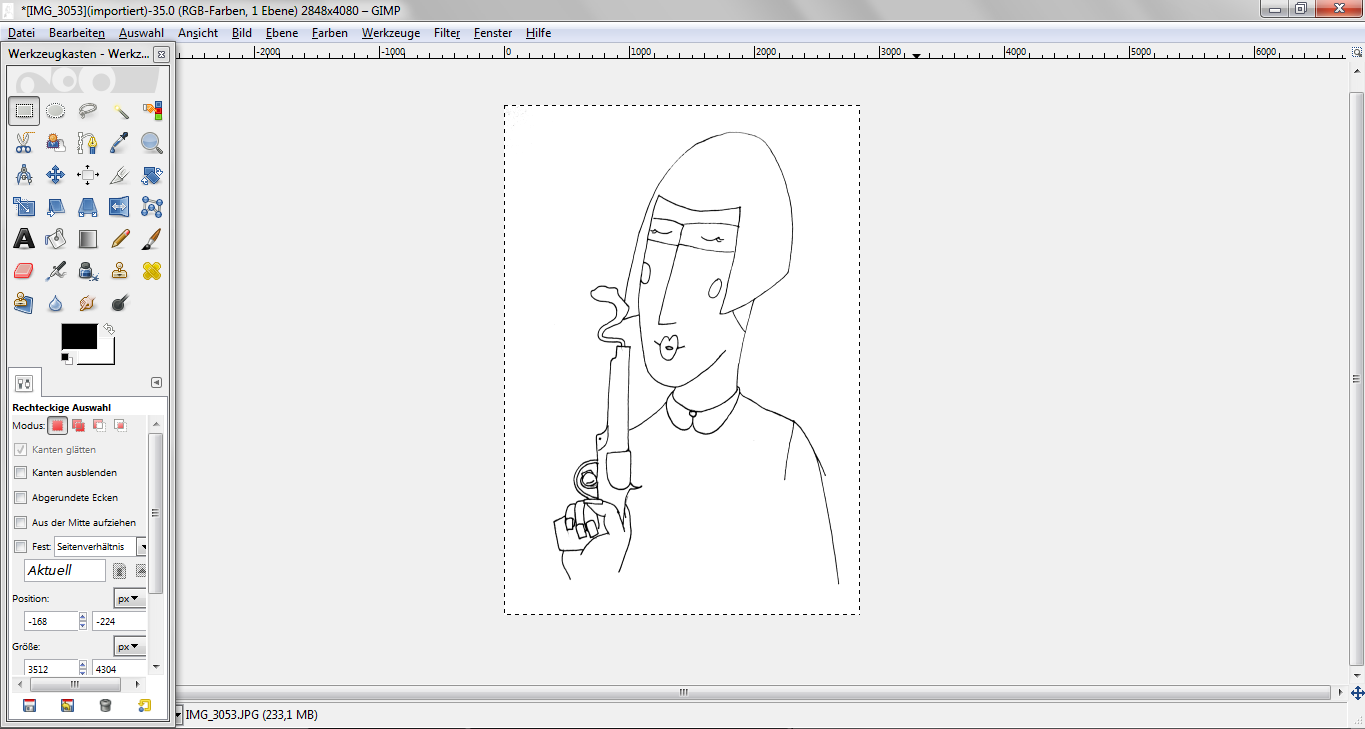The image size is (1365, 729).
Task: Open the Farben menu
Action: point(330,33)
